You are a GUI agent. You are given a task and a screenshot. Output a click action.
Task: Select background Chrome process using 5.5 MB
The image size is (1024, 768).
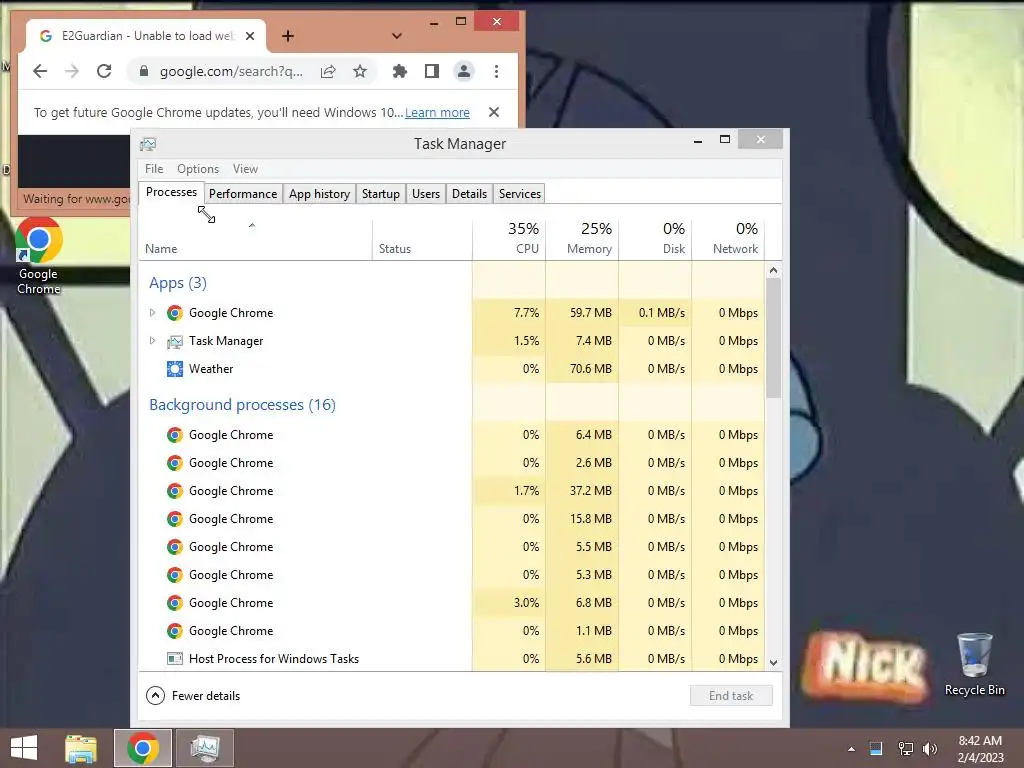click(451, 547)
